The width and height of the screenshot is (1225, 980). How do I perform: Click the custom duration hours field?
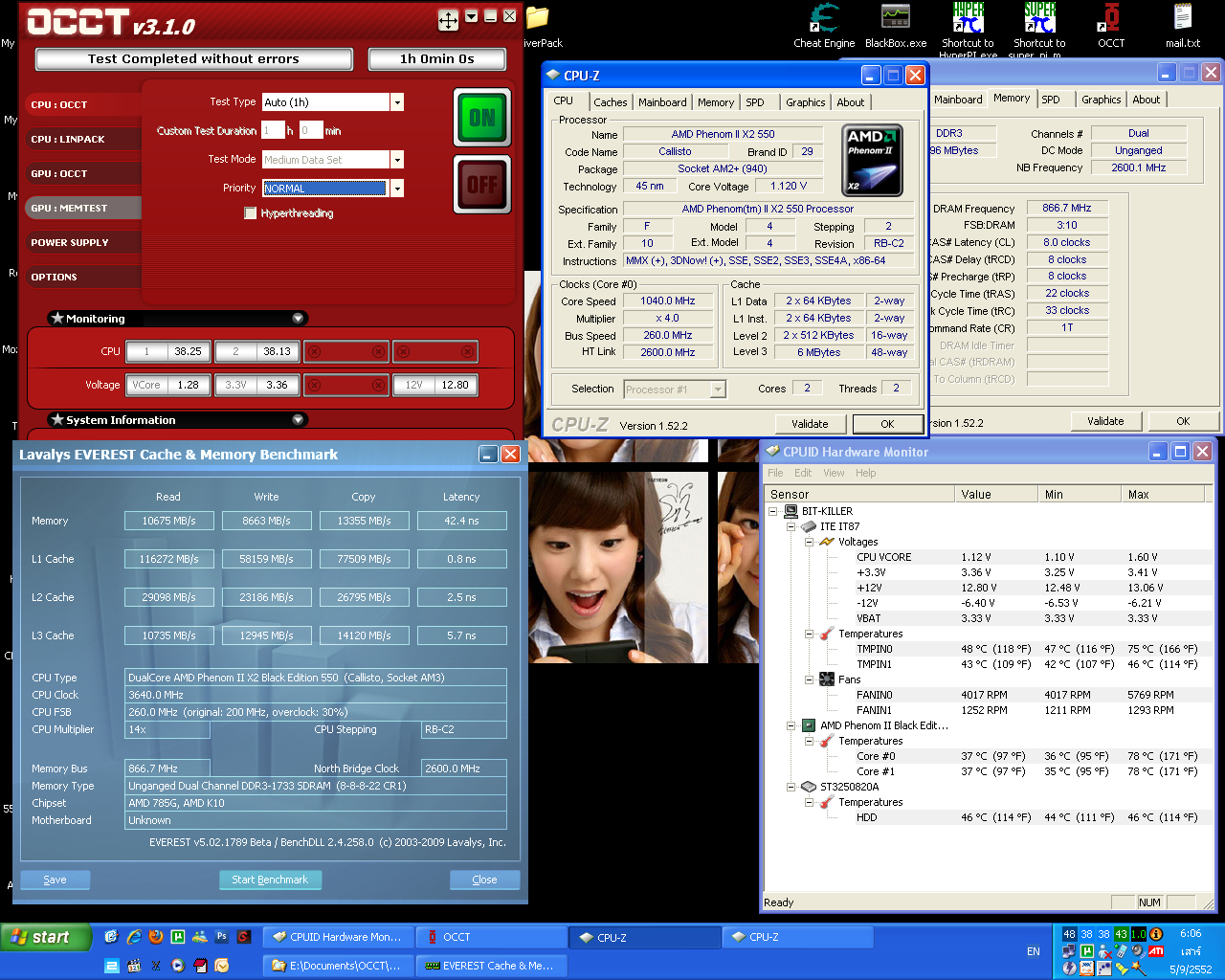[273, 130]
